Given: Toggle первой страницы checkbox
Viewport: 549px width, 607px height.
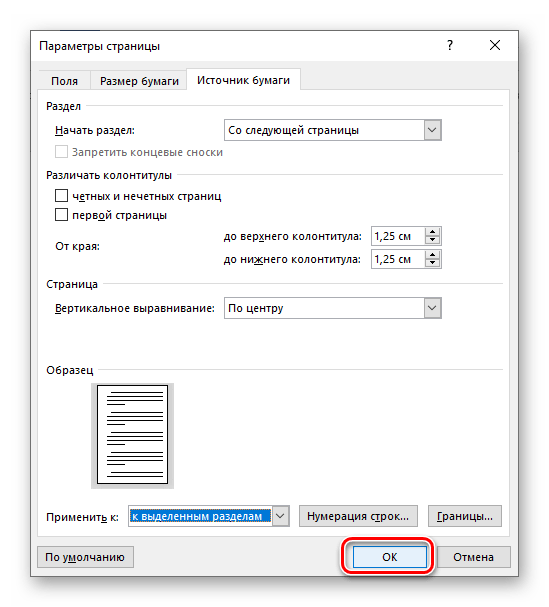Looking at the screenshot, I should pyautogui.click(x=61, y=214).
